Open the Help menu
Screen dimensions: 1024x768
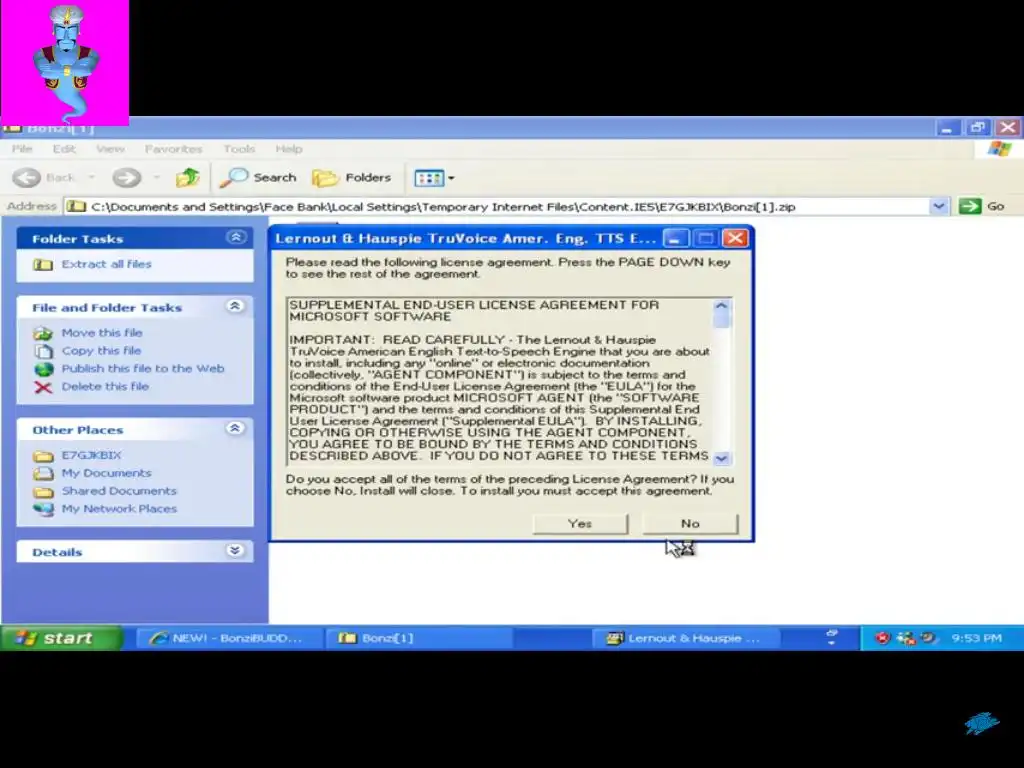tap(289, 149)
